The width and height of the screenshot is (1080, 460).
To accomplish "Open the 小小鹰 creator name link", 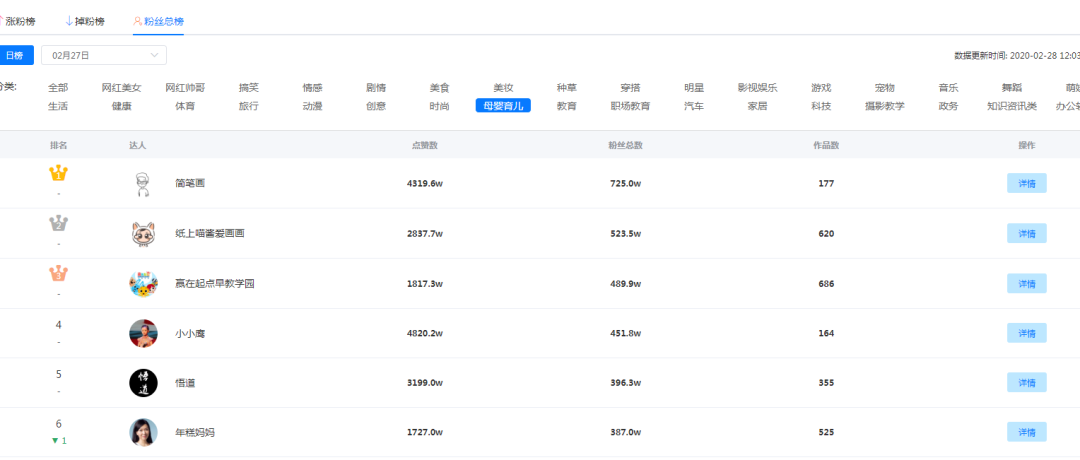I will pos(190,333).
